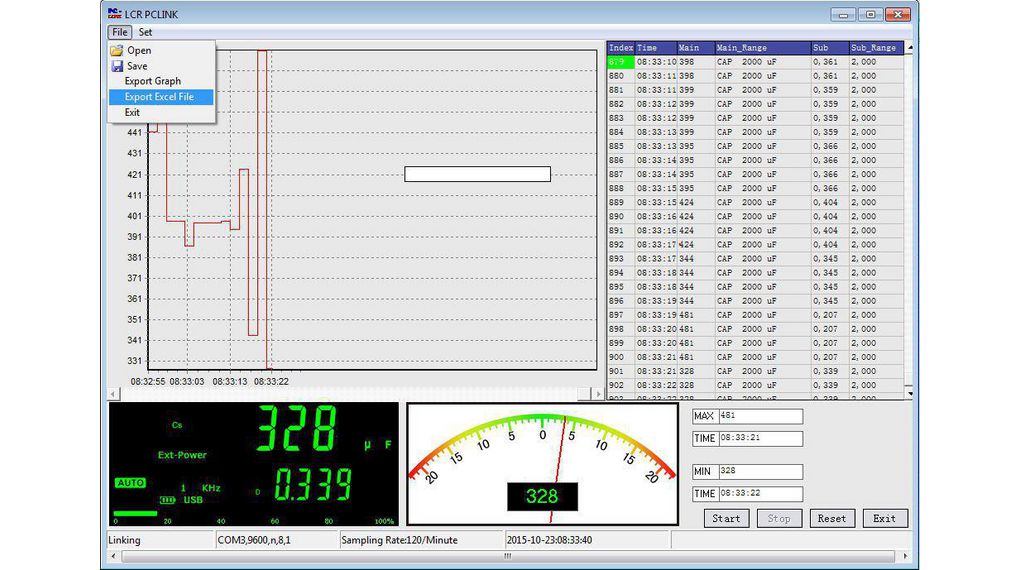Click the Main_Range column header

tap(741, 47)
